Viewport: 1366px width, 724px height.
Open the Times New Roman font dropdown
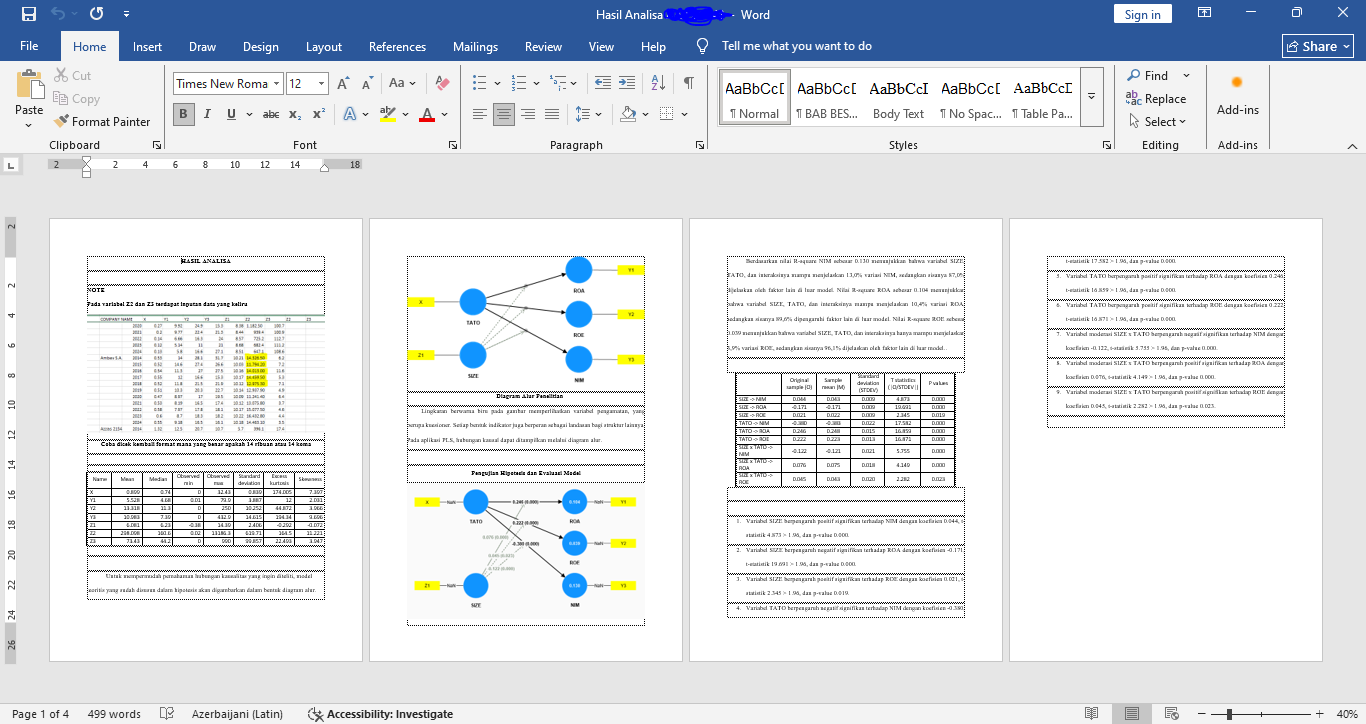click(x=277, y=84)
